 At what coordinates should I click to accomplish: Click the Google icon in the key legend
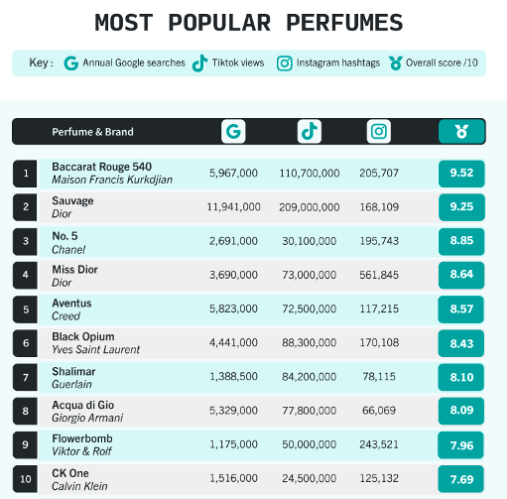coord(71,63)
